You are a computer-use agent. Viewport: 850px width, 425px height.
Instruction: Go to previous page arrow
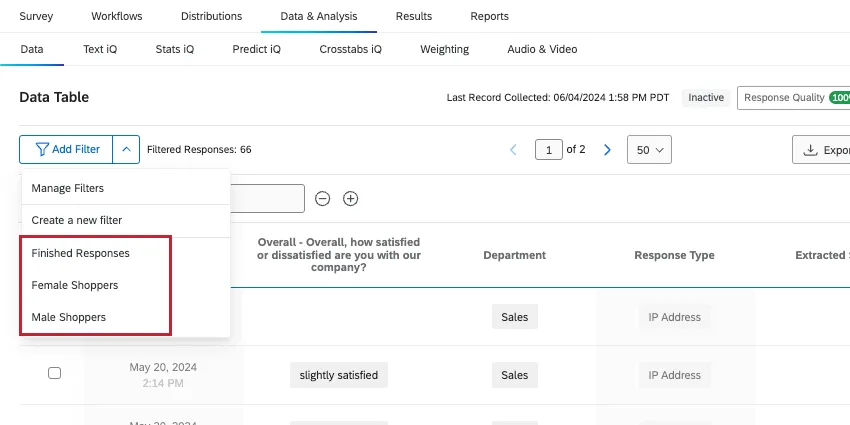pyautogui.click(x=514, y=150)
